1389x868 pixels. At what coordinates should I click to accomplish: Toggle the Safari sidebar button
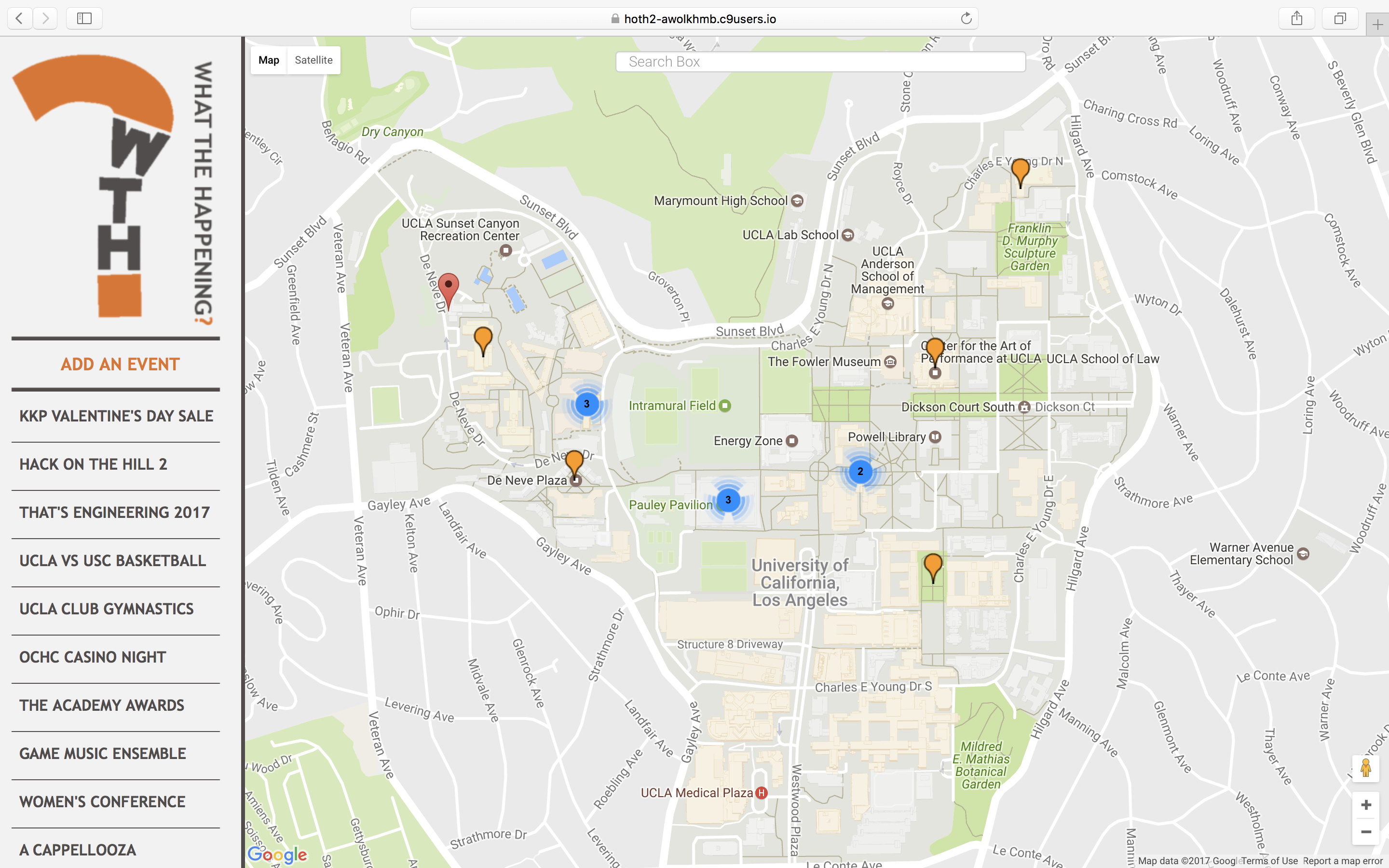pyautogui.click(x=84, y=18)
